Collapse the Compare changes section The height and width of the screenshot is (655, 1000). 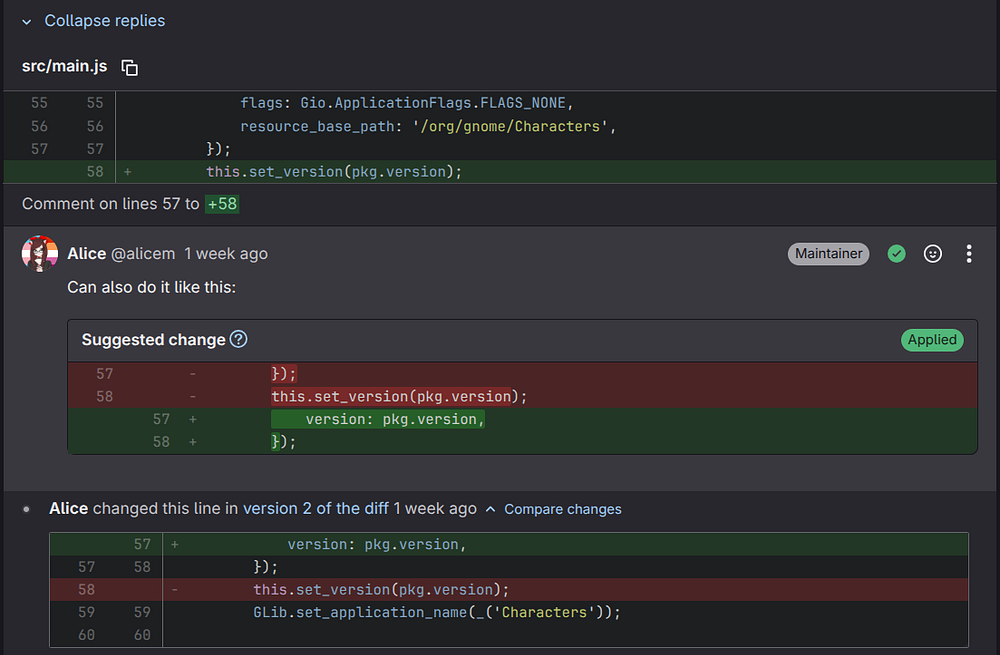coord(554,509)
